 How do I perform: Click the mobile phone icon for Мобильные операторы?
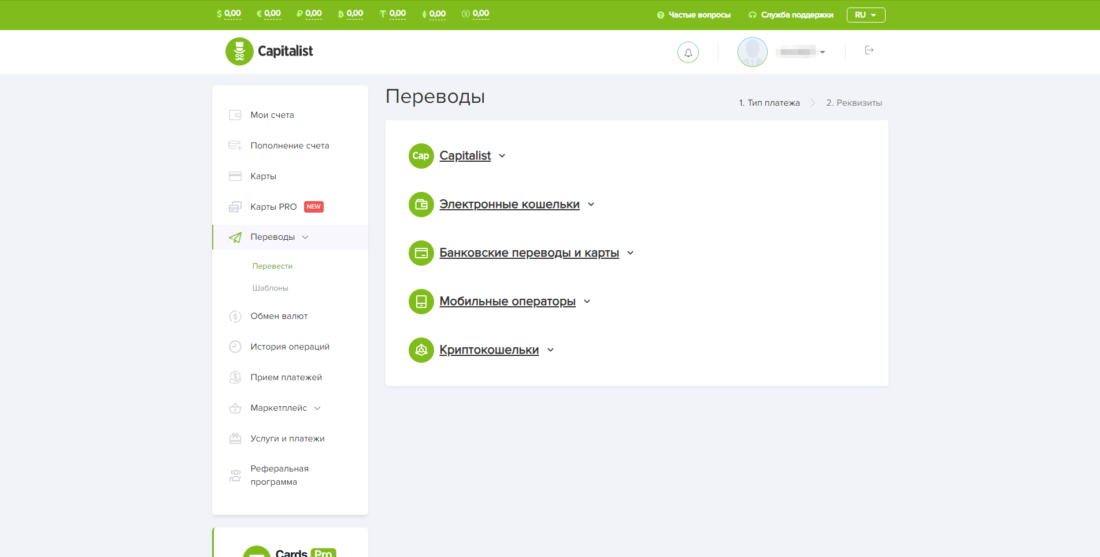click(x=421, y=301)
